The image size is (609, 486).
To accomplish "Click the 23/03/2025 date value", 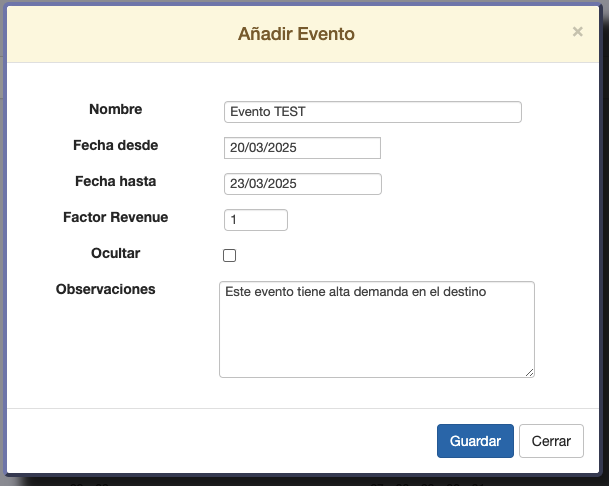I will tap(263, 184).
